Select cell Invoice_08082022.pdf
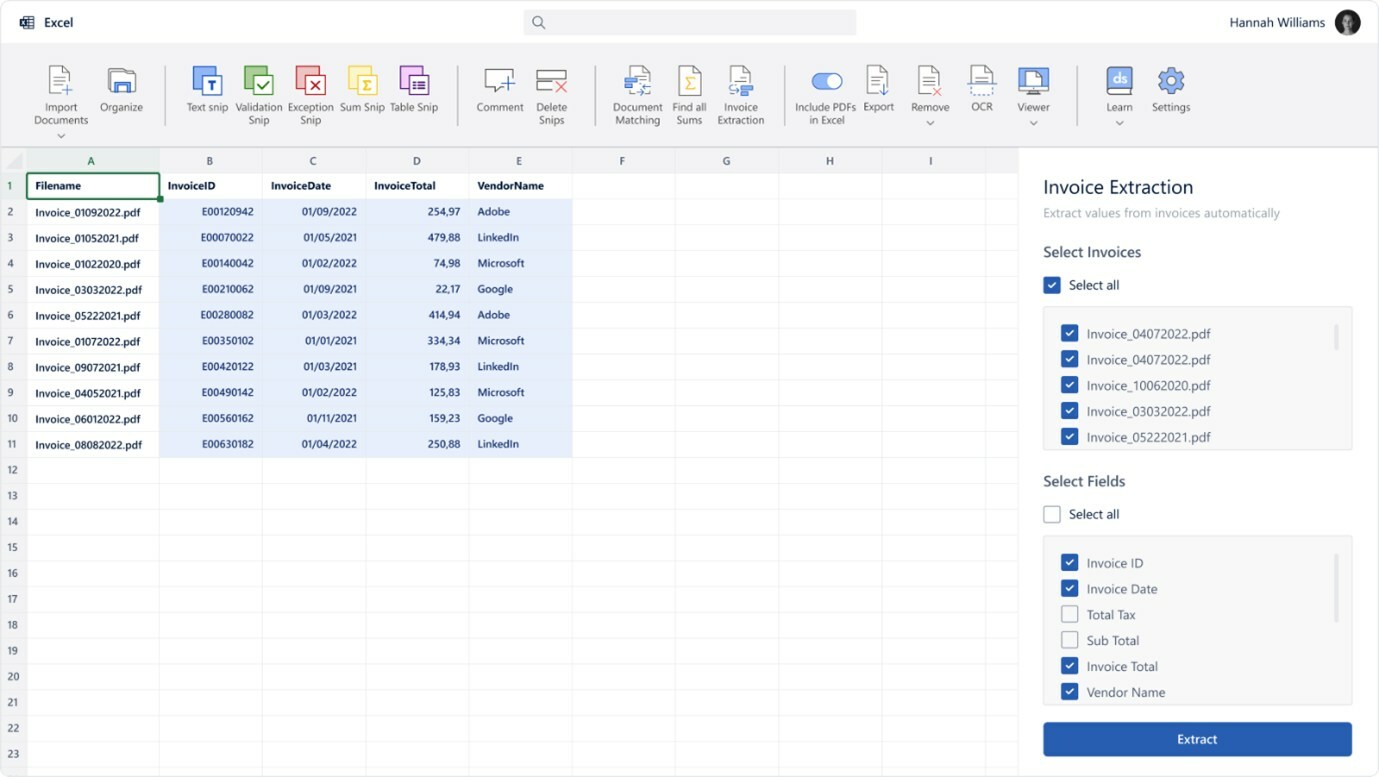 pos(93,445)
